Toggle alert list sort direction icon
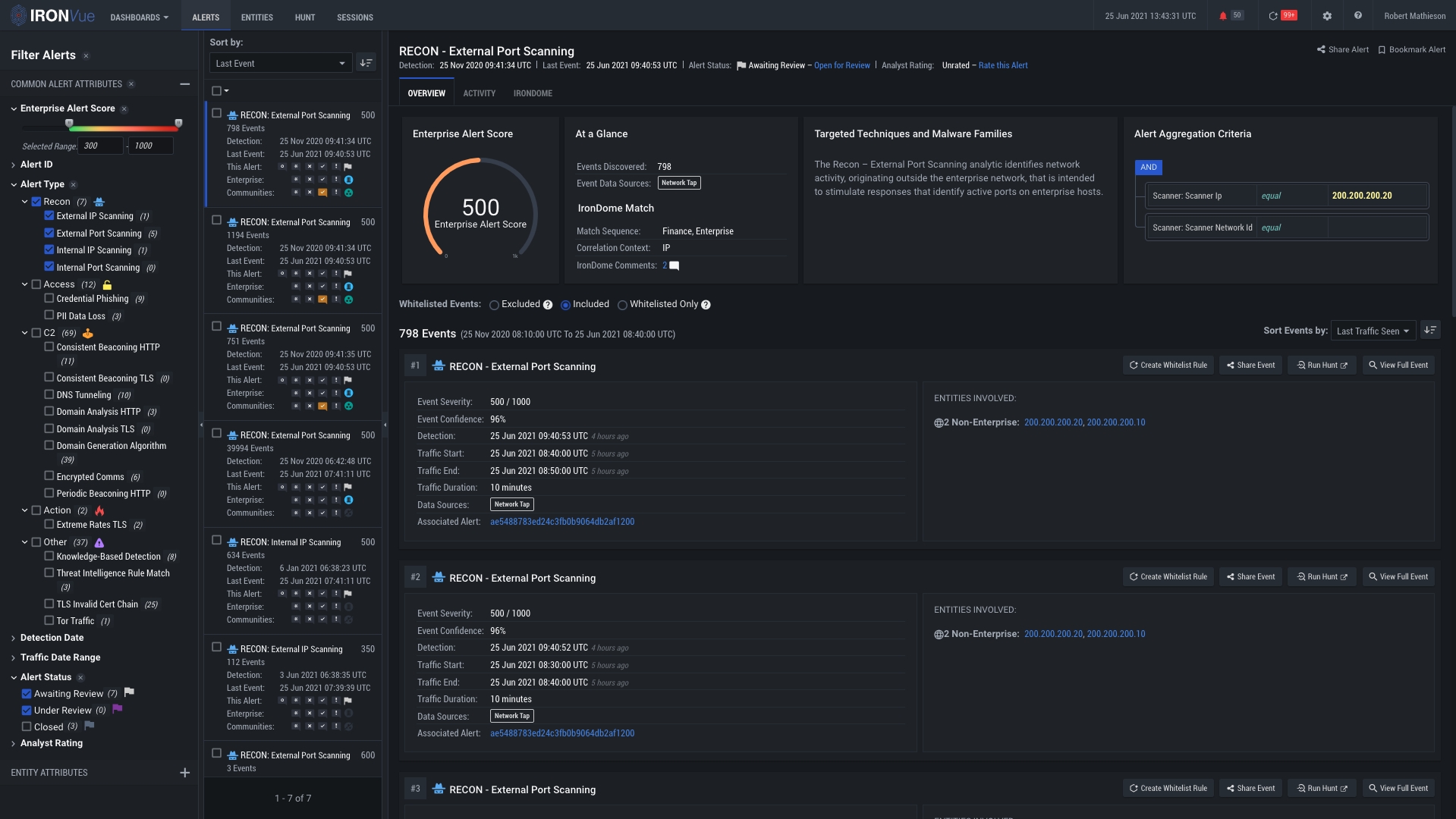This screenshot has height=819, width=1456. 366,63
